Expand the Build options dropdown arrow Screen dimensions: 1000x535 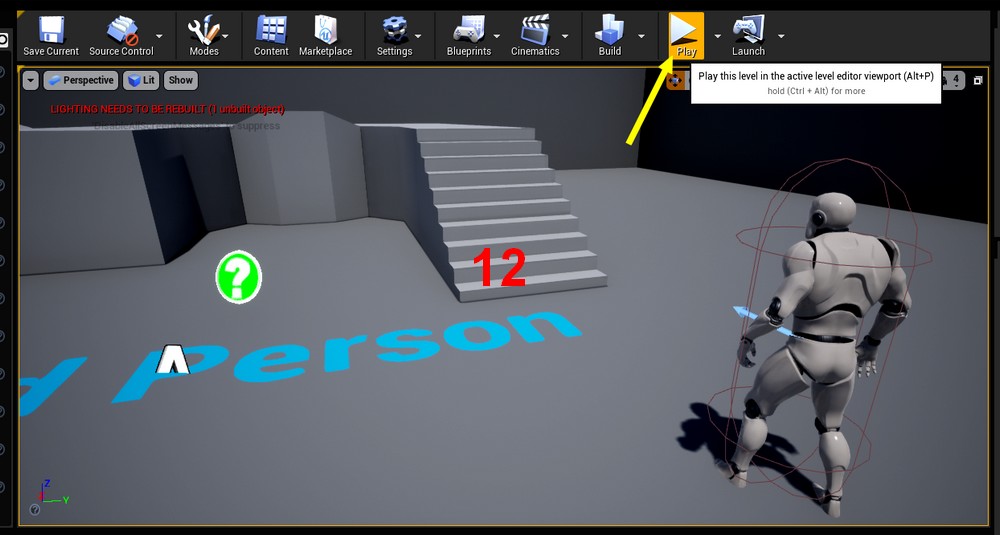point(641,36)
